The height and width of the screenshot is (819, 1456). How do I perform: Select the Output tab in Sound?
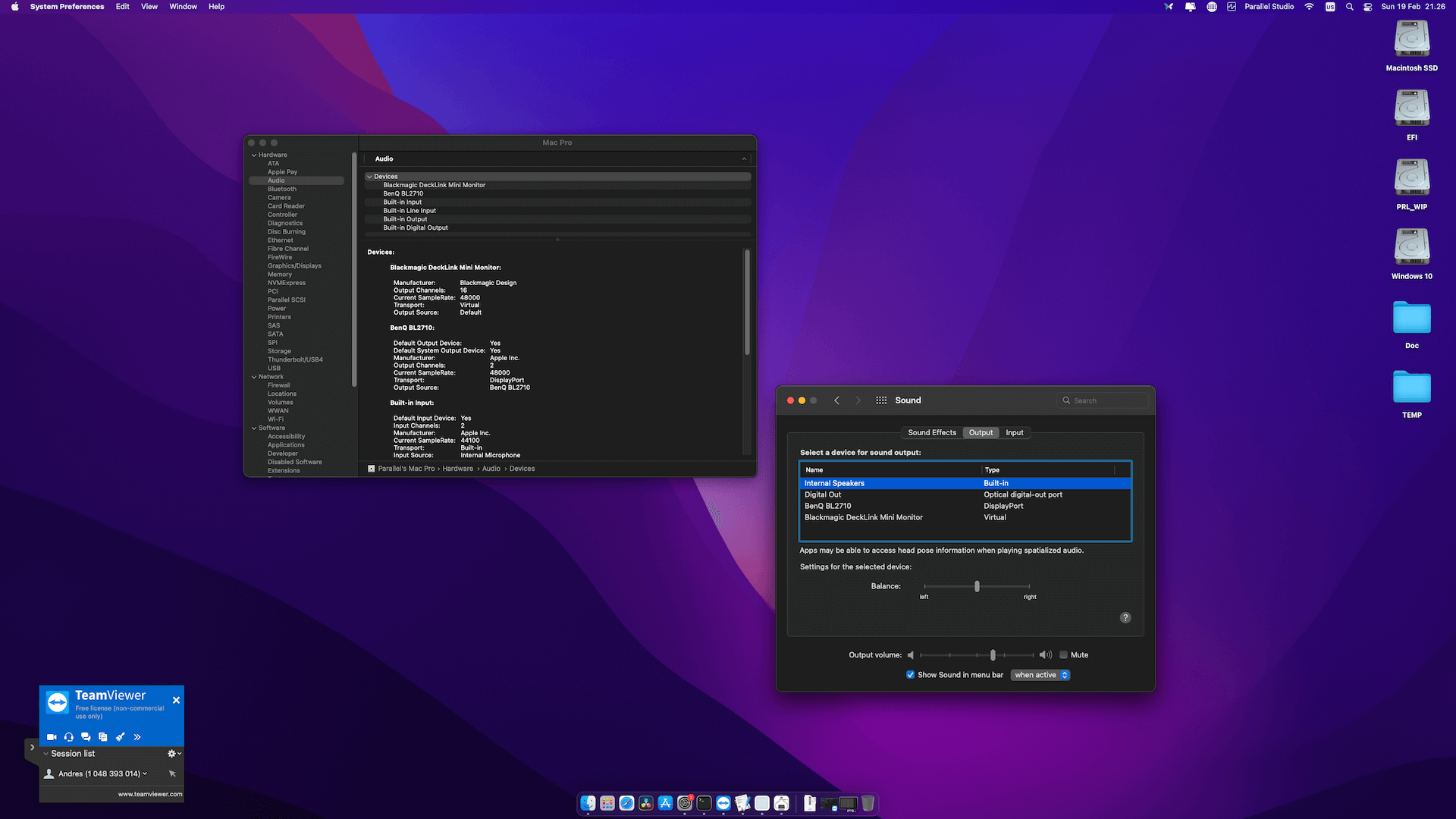(x=981, y=432)
